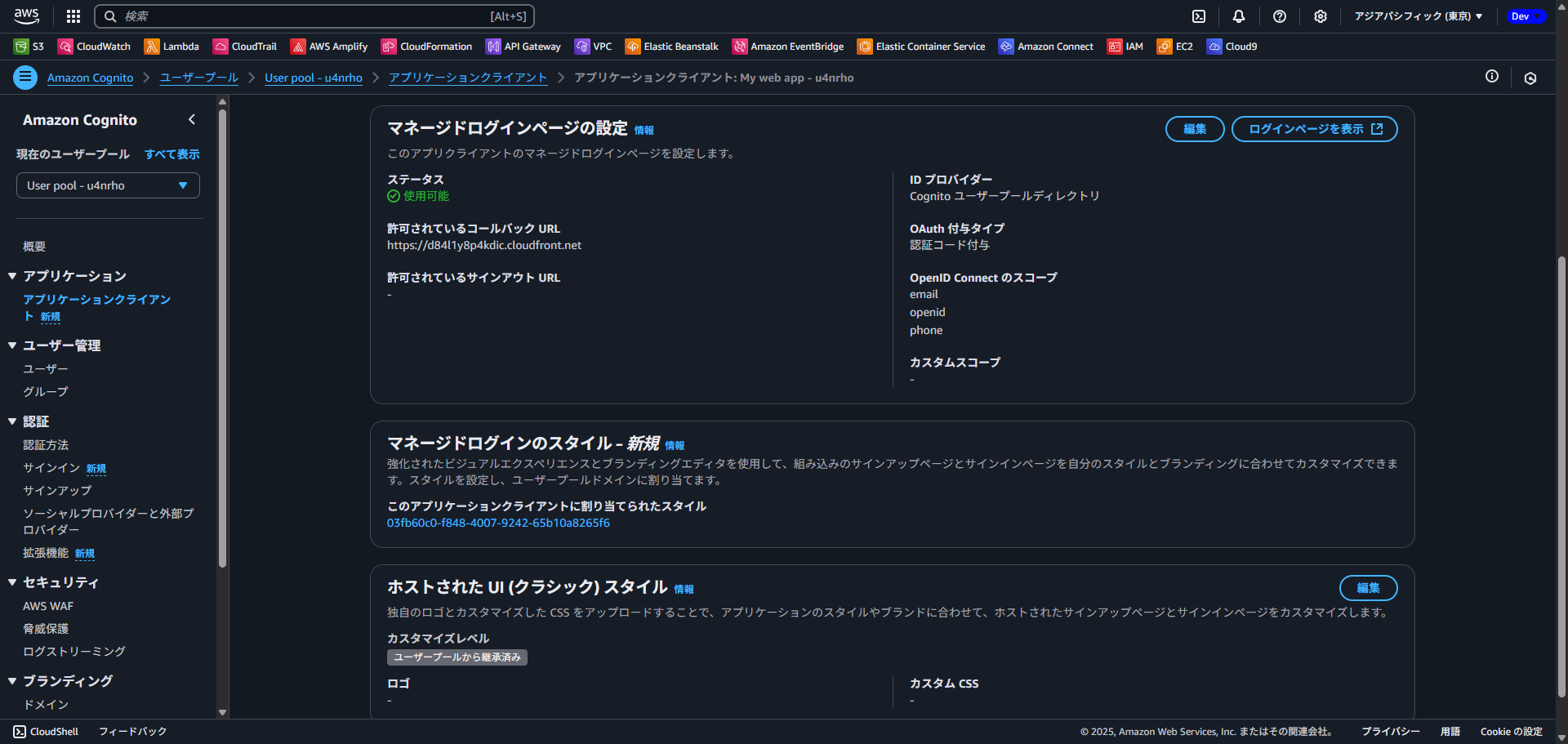Open the notifications bell
The width and height of the screenshot is (1568, 744).
point(1239,16)
